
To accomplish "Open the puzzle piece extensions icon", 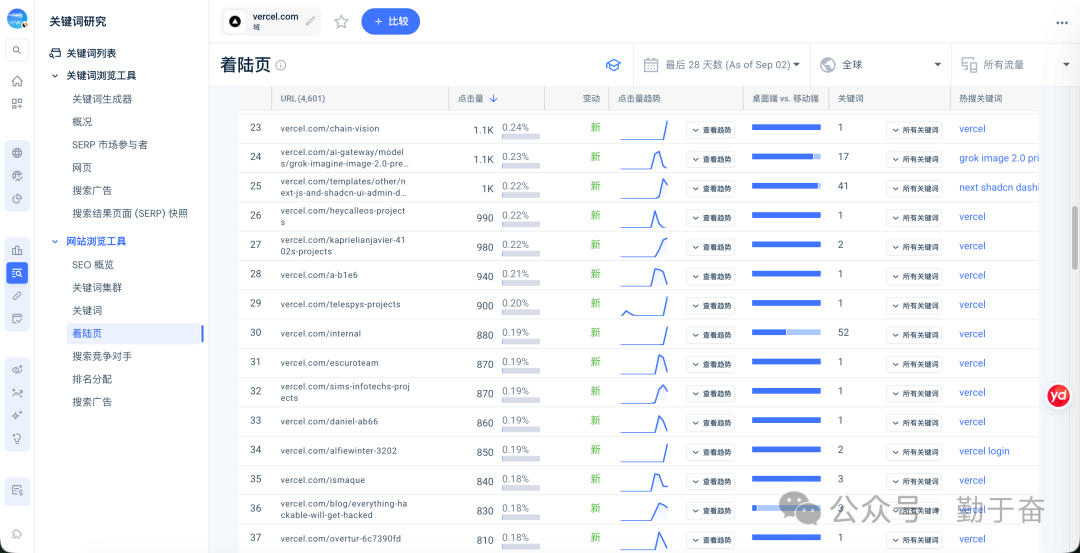I will (17, 534).
